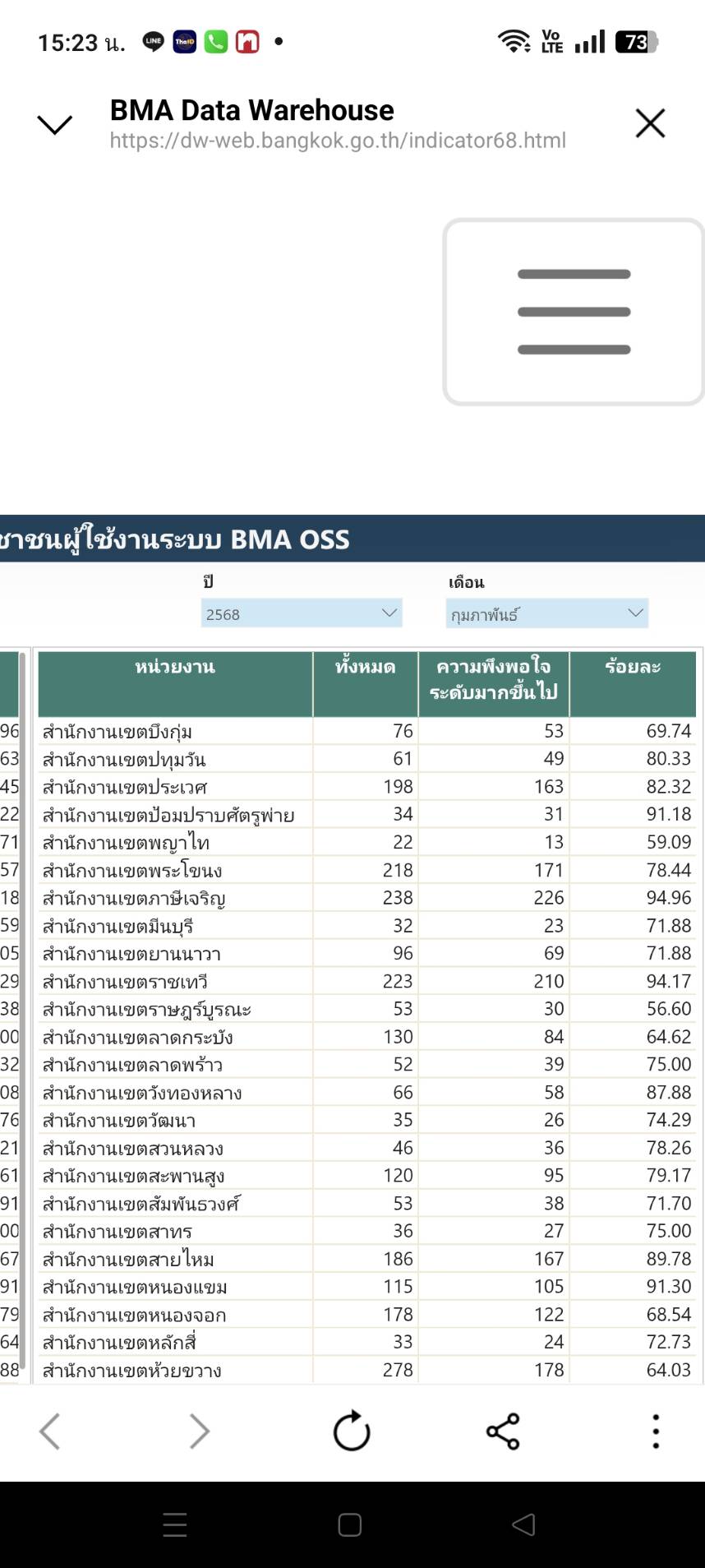The height and width of the screenshot is (1568, 705).
Task: Click percentage value 94.96
Action: [x=668, y=898]
